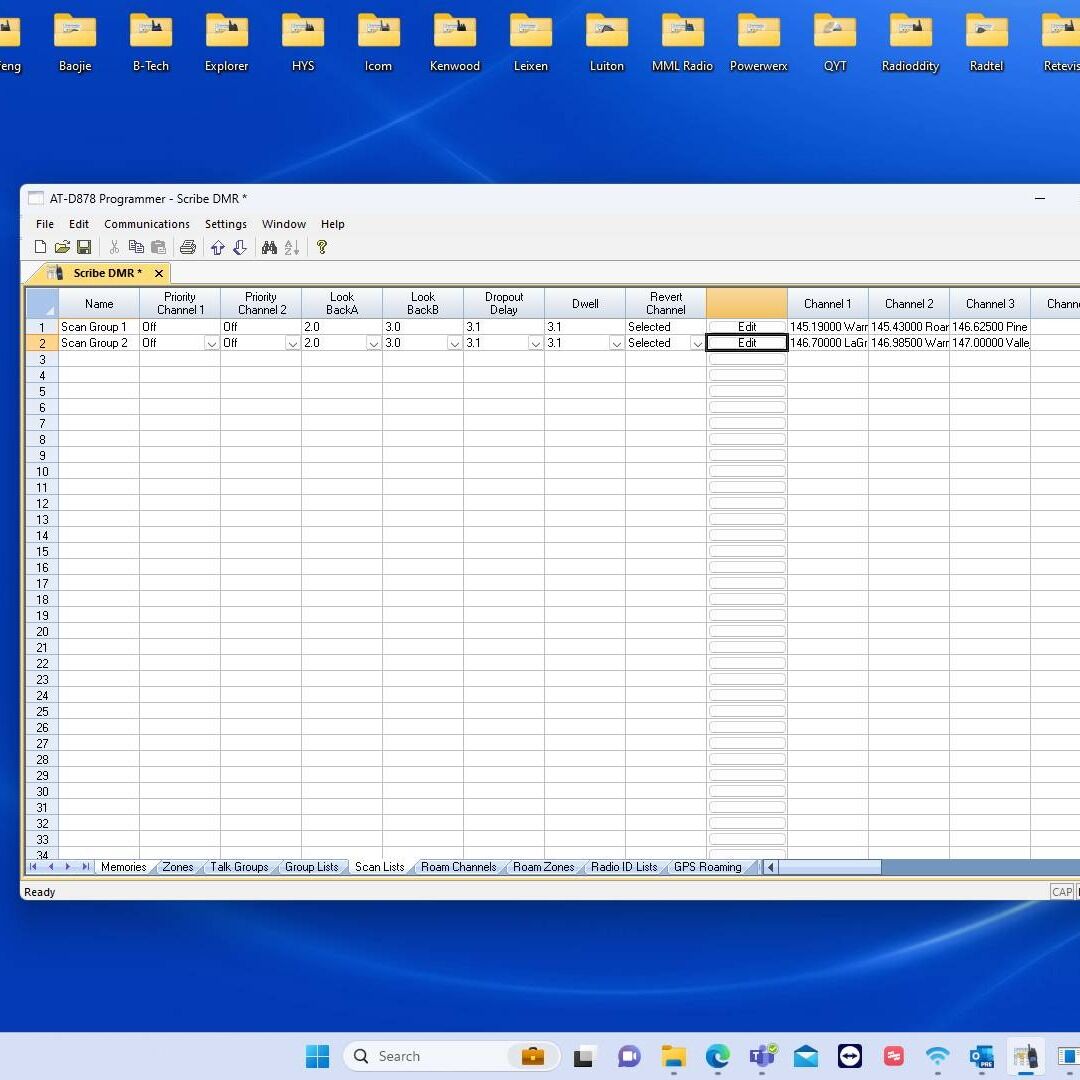The image size is (1080, 1080).
Task: Open the Powerwerx desktop folder
Action: pyautogui.click(x=758, y=43)
